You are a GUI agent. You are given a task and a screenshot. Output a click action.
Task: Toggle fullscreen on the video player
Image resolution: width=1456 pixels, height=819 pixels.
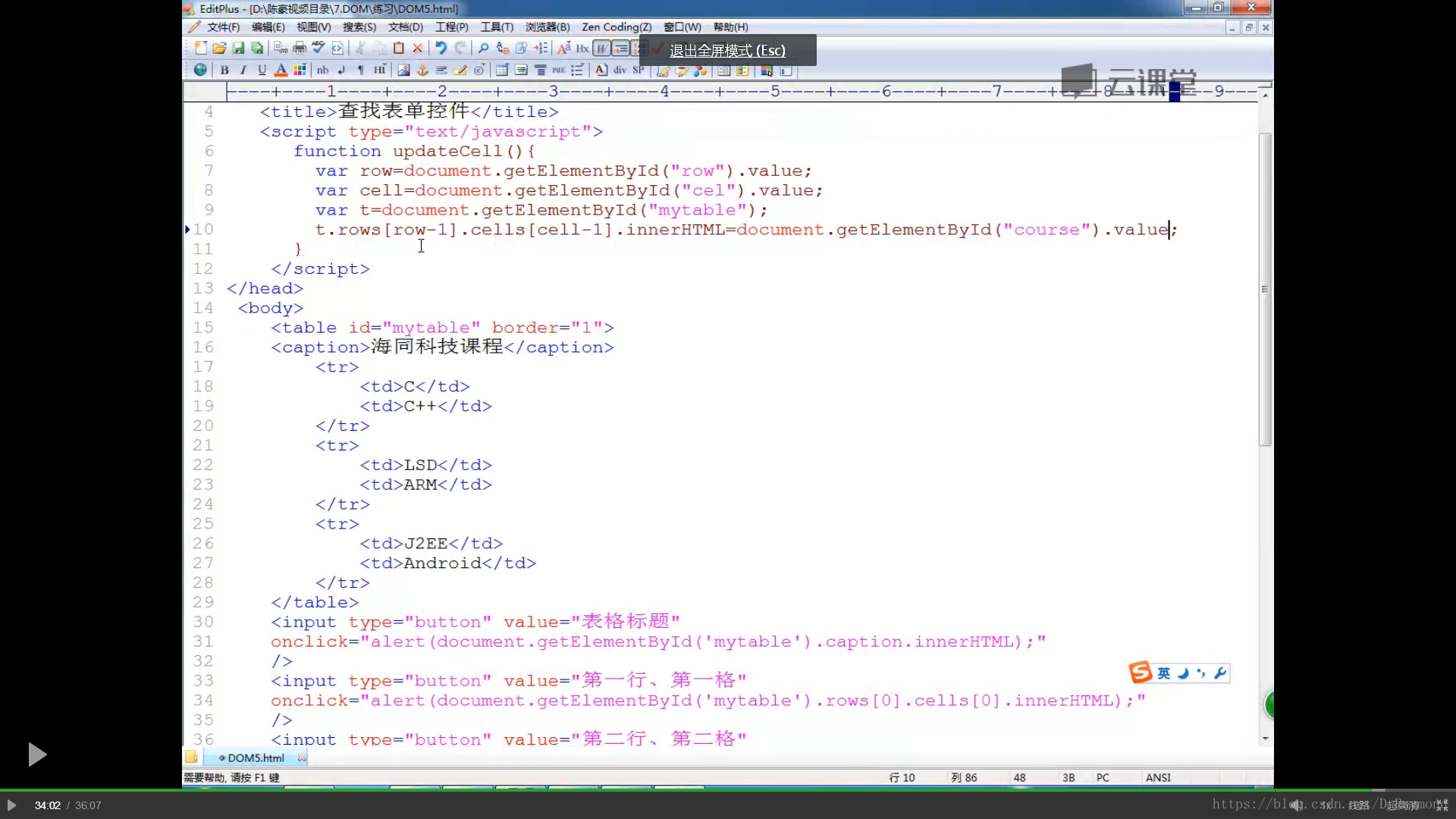1442,805
